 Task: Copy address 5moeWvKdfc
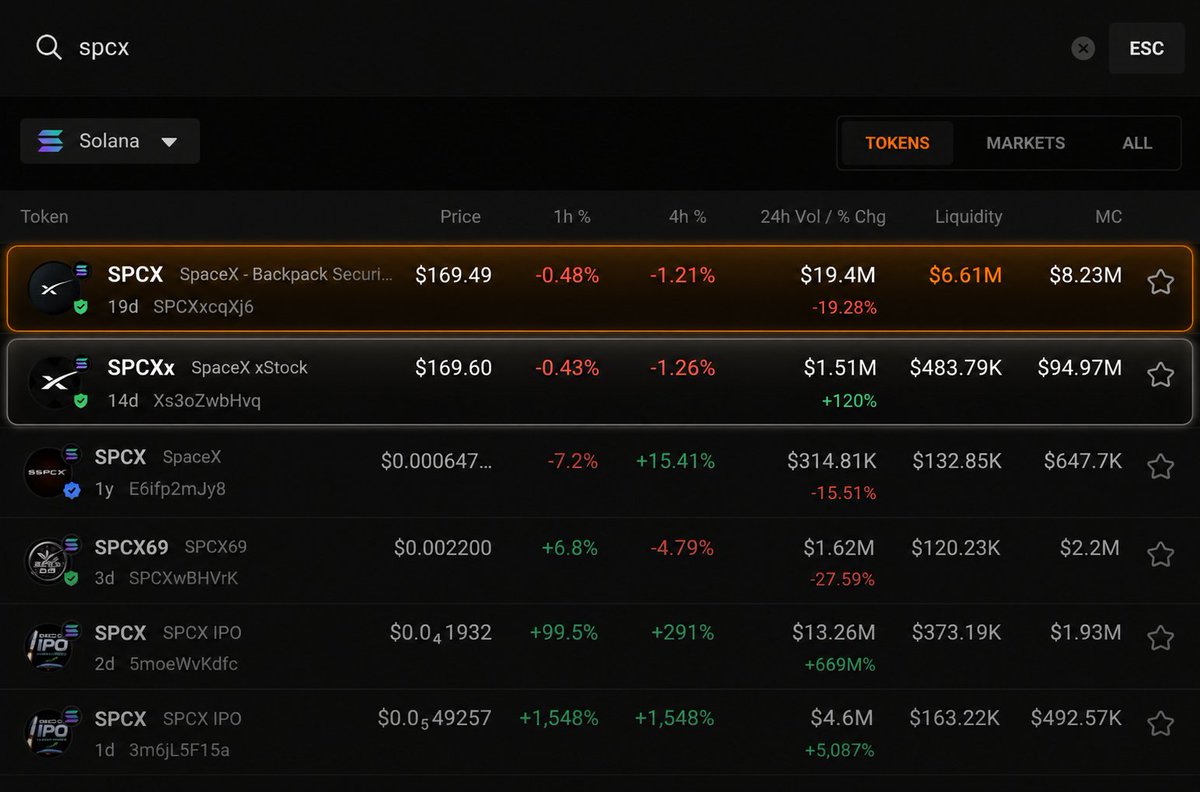pyautogui.click(x=183, y=663)
